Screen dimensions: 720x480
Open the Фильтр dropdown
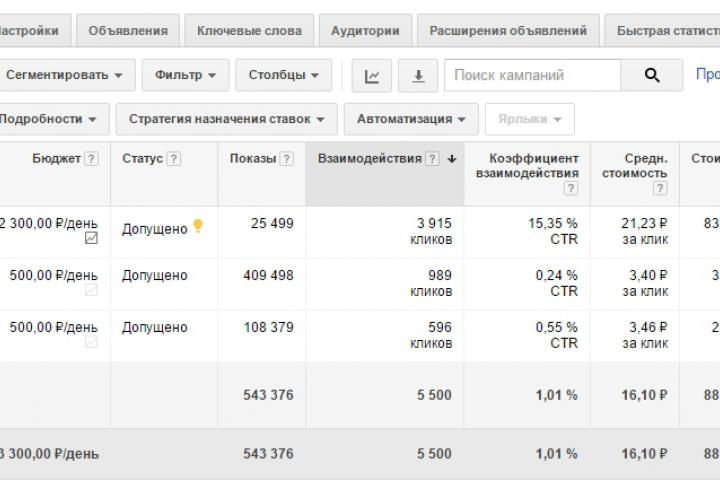pos(186,75)
